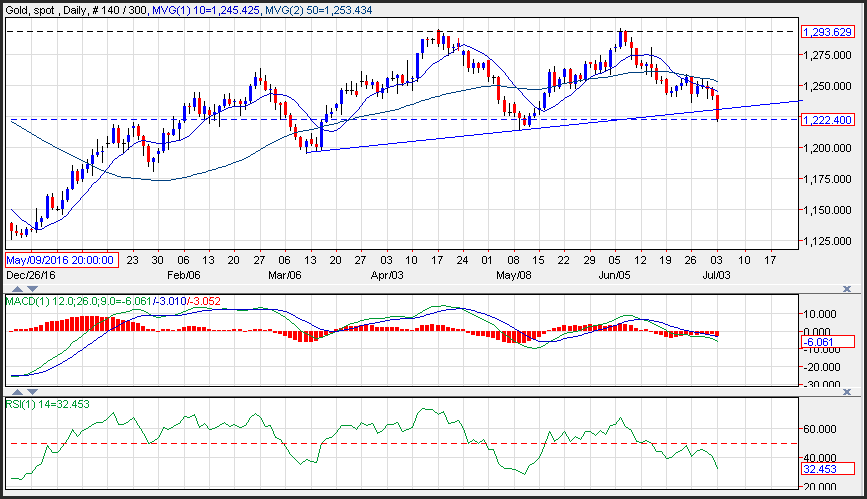Click the May/09/2016 20:00:00 date box
867x499 pixels.
point(62,259)
